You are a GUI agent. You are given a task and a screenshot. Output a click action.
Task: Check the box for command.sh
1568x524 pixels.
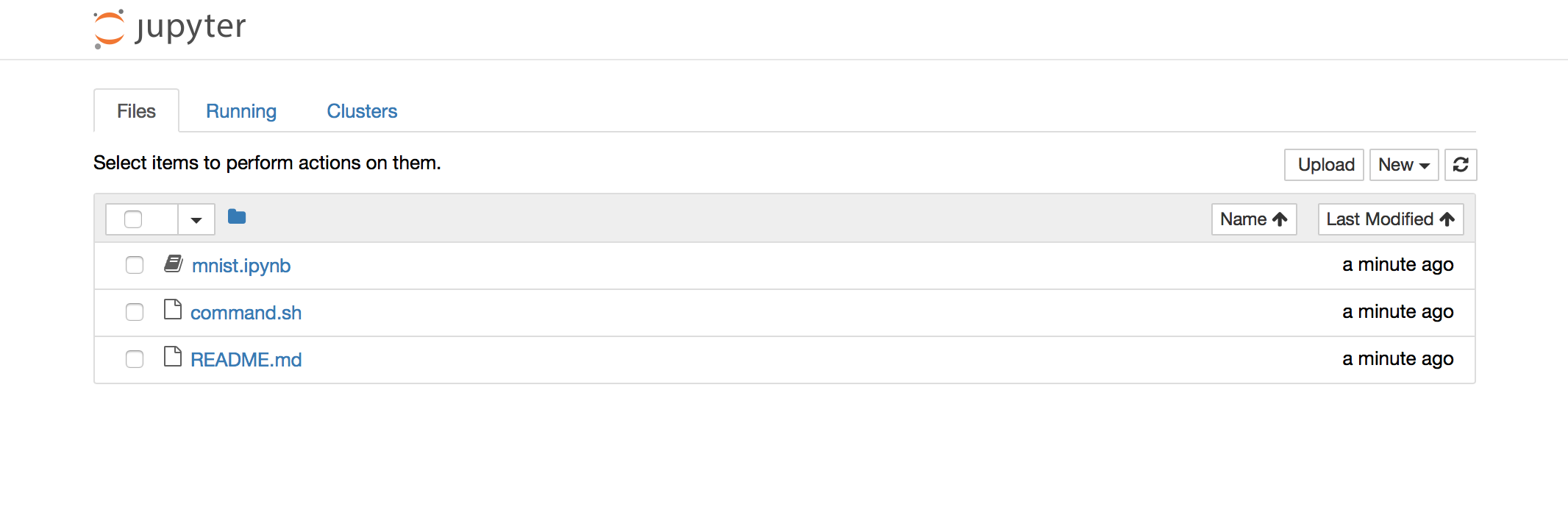[x=135, y=312]
